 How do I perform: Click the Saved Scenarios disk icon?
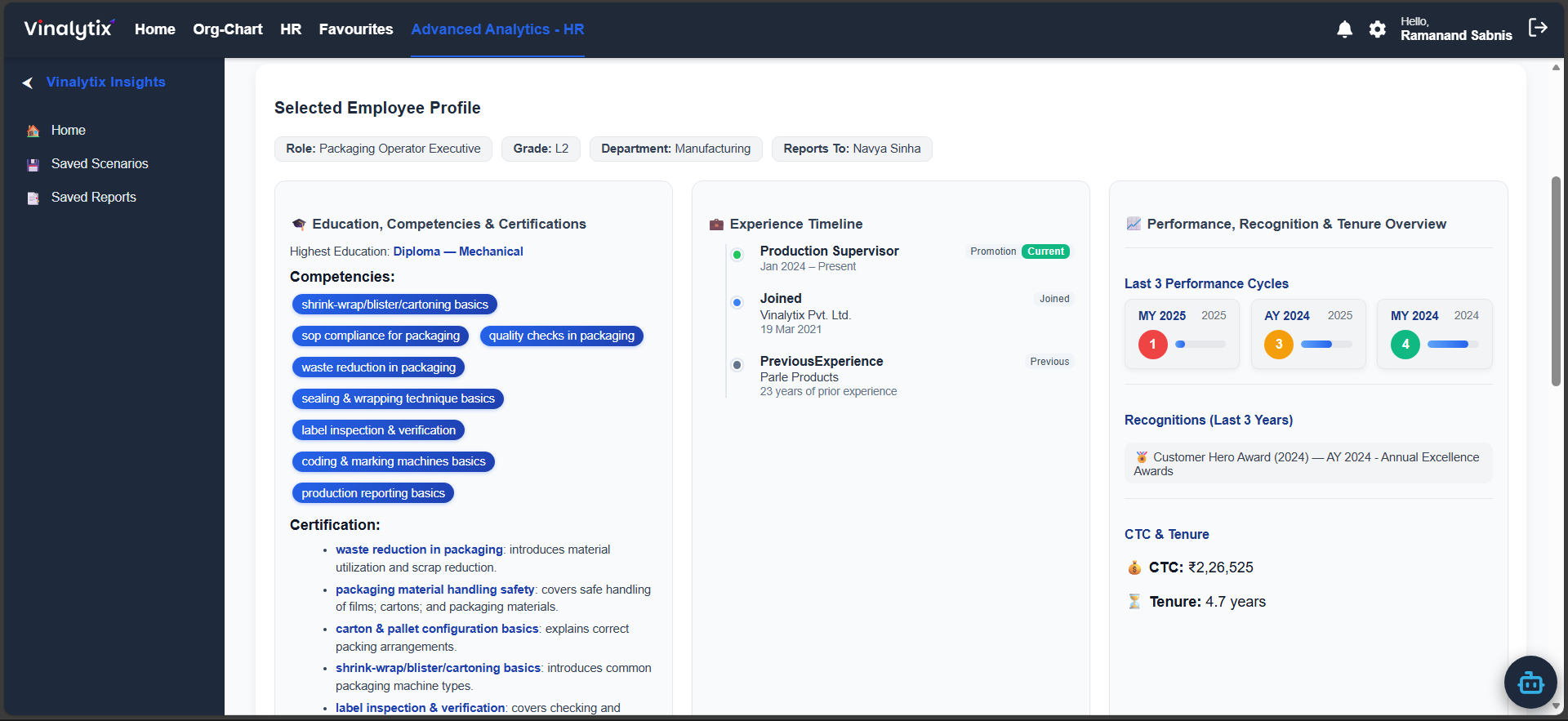point(33,164)
